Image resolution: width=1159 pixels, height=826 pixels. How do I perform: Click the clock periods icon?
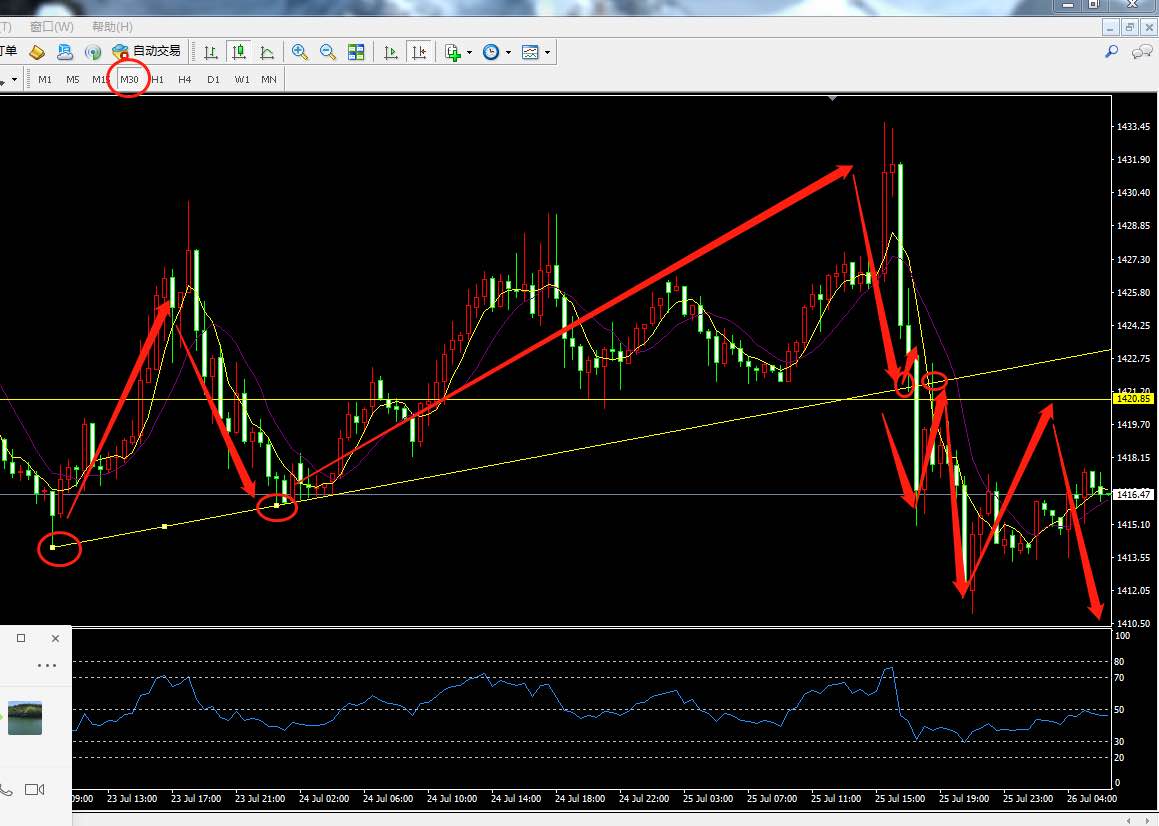491,52
